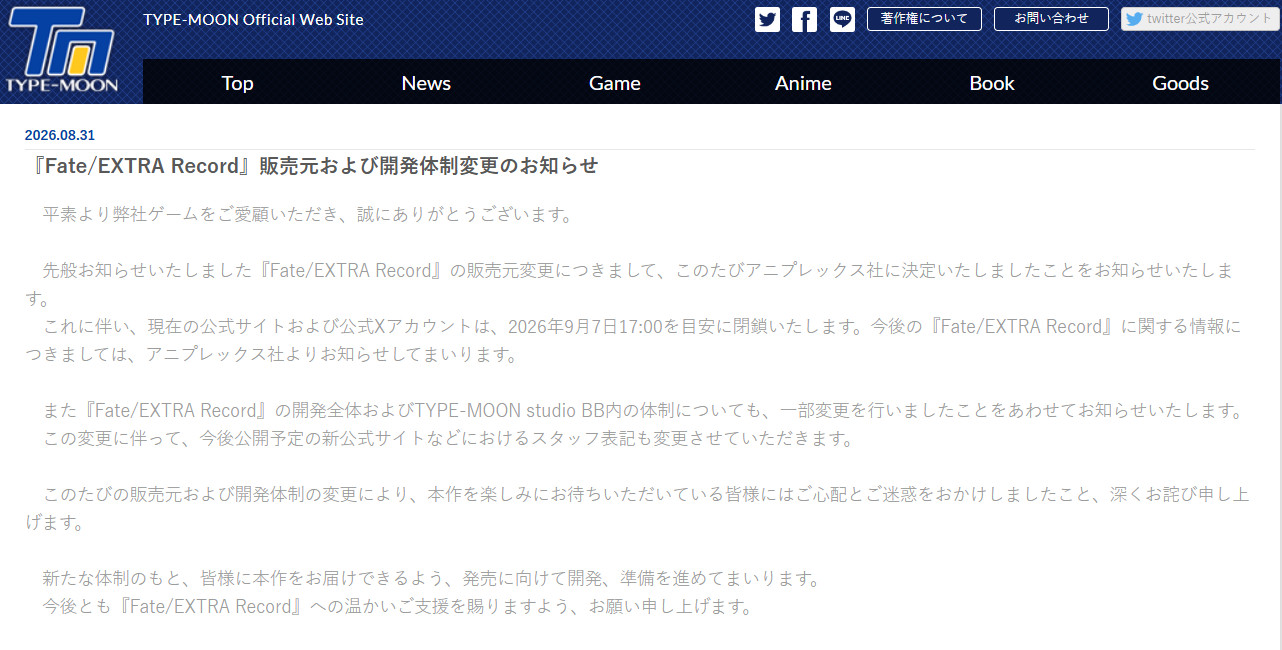
Task: Click the date 2026.08.31
Action: pyautogui.click(x=60, y=135)
